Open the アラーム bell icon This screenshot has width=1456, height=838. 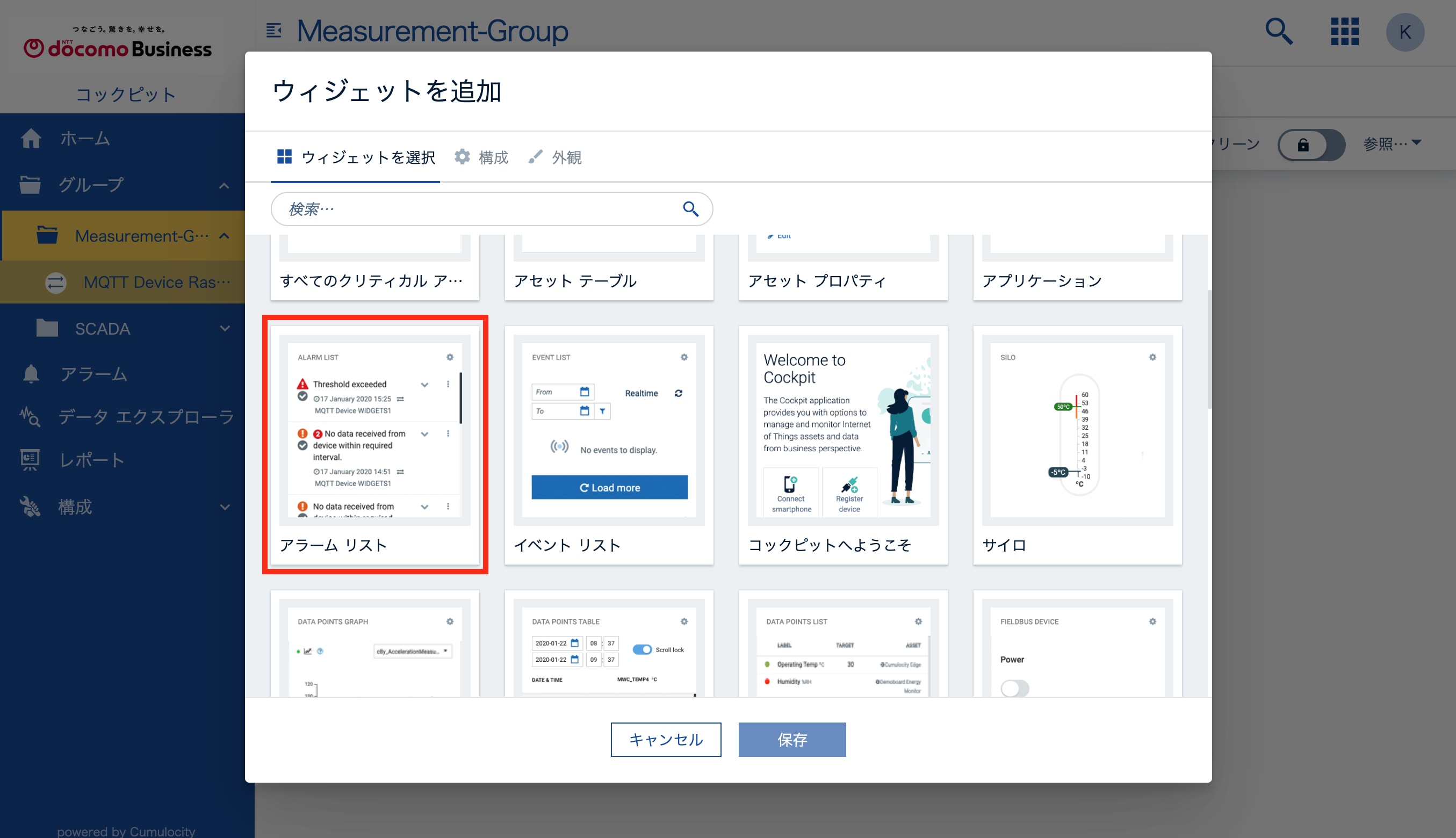31,374
